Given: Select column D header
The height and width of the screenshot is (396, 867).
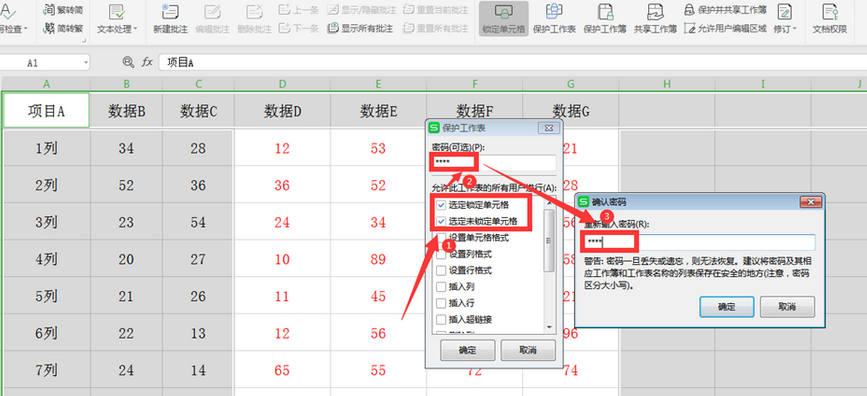Looking at the screenshot, I should [283, 84].
